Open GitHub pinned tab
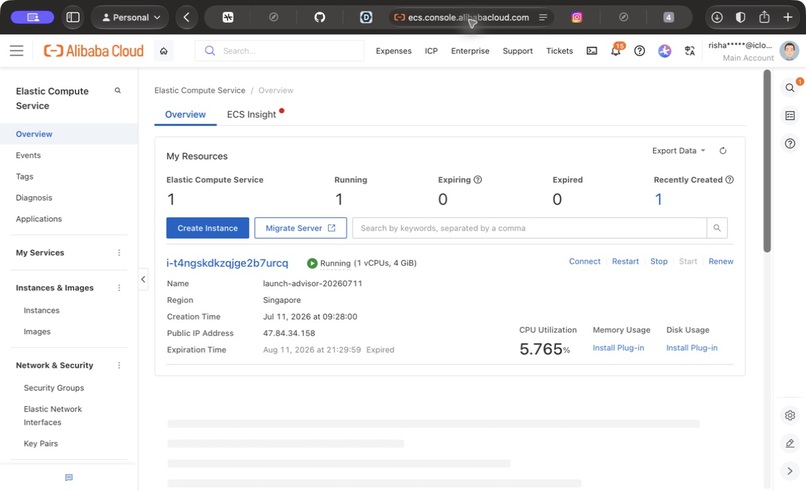This screenshot has height=491, width=806. point(320,17)
